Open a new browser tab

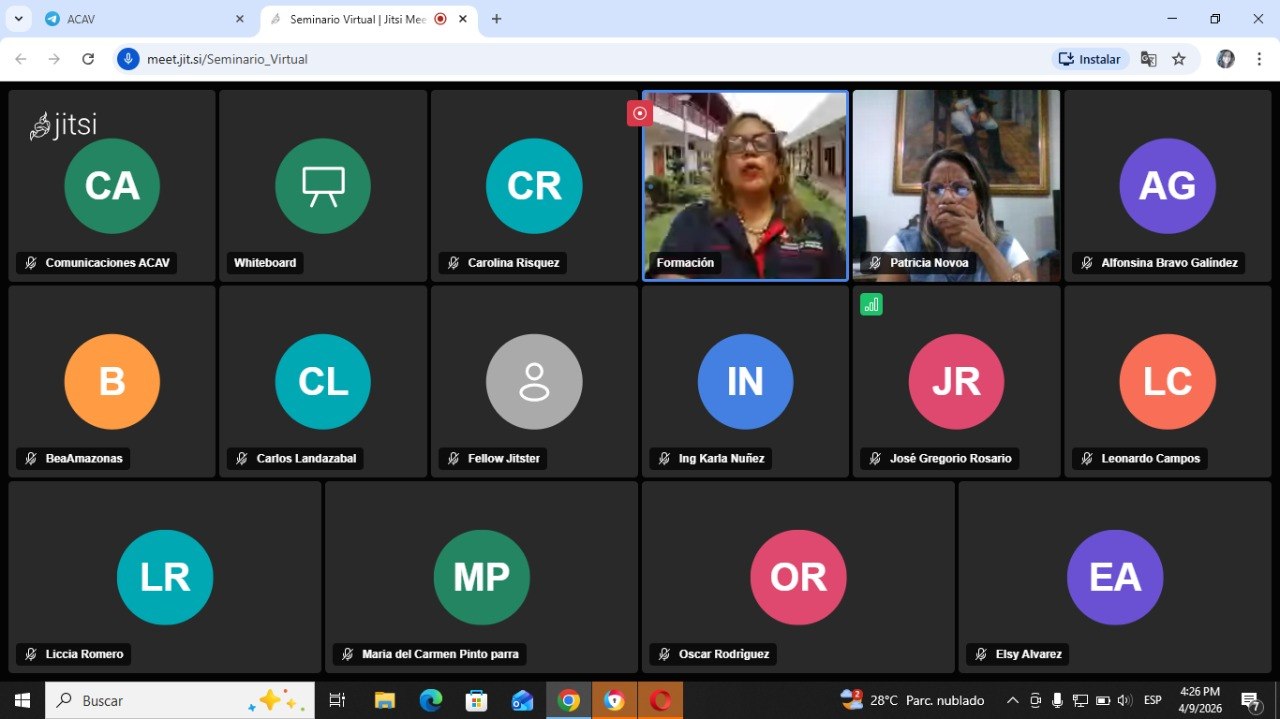[x=496, y=19]
